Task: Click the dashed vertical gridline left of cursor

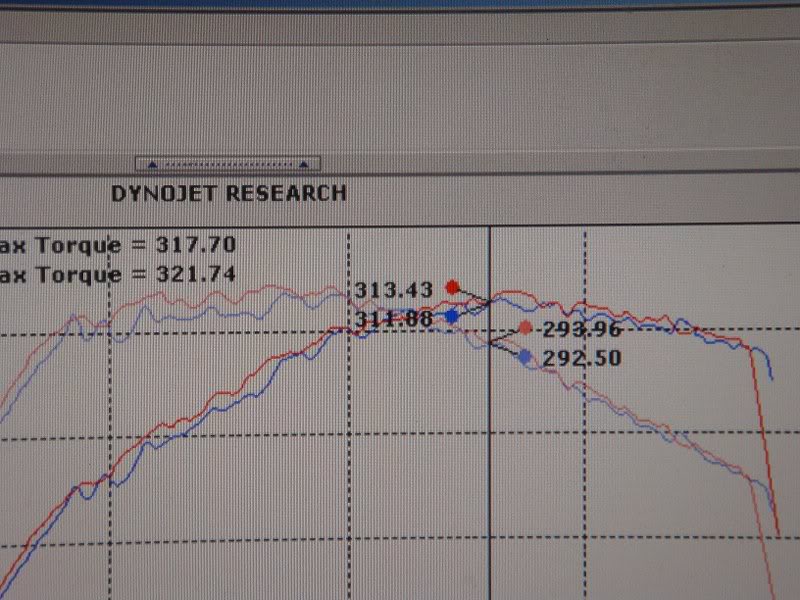Action: 348,450
